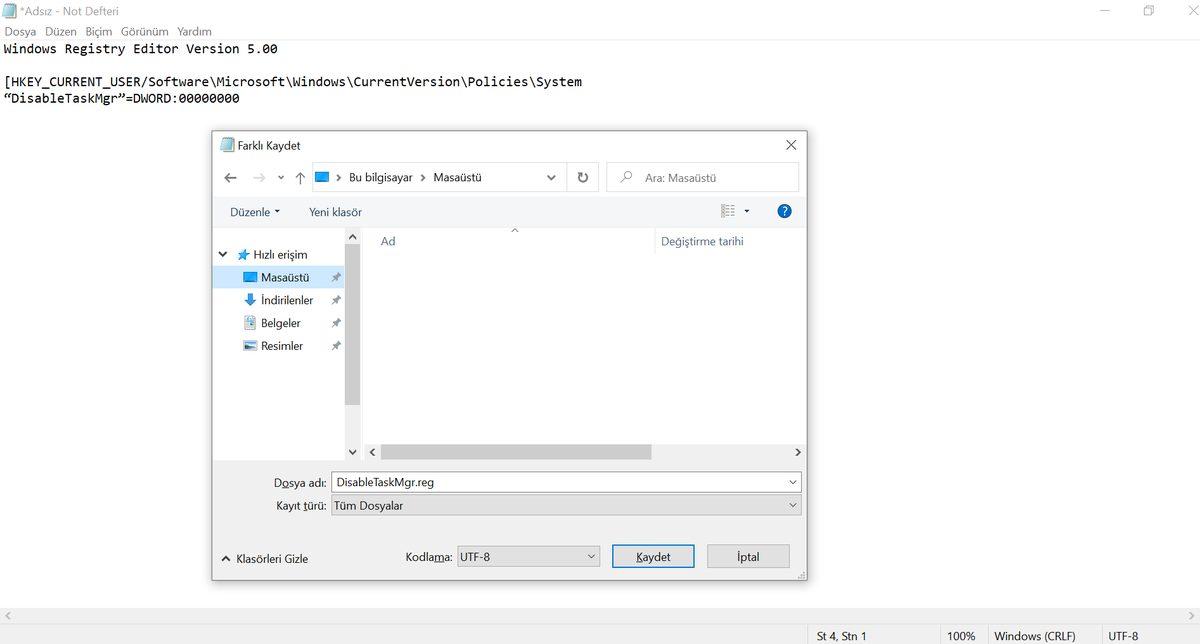Open Belgeler folder in quick access

click(x=280, y=323)
